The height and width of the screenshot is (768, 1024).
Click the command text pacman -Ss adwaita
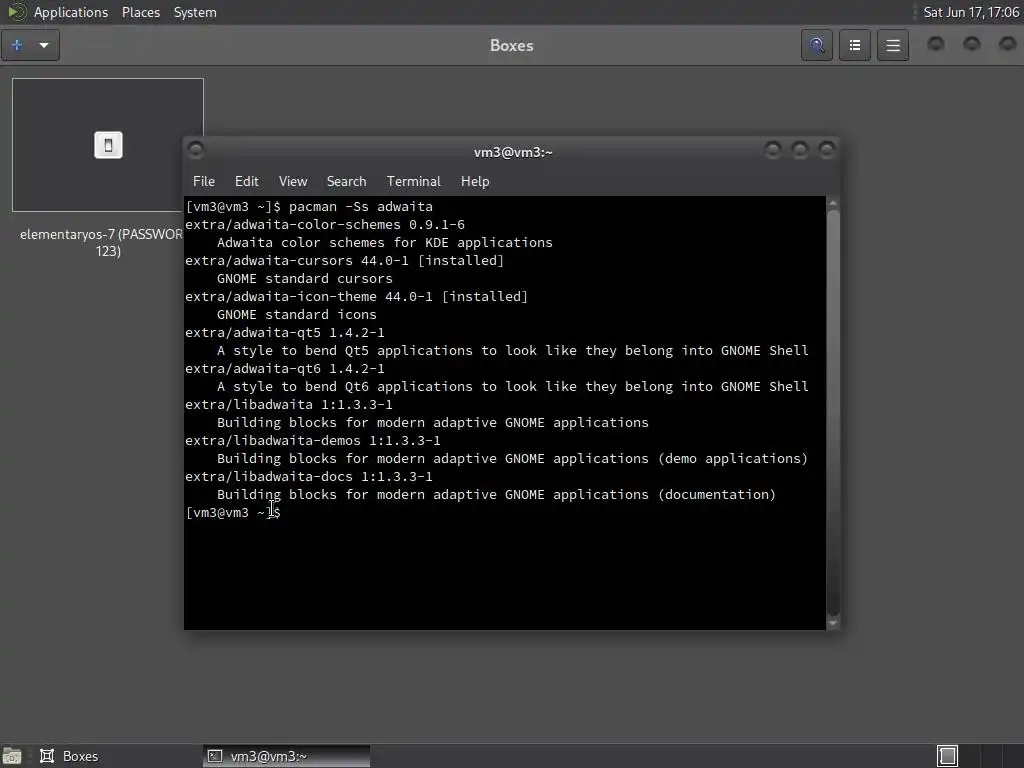pyautogui.click(x=361, y=206)
